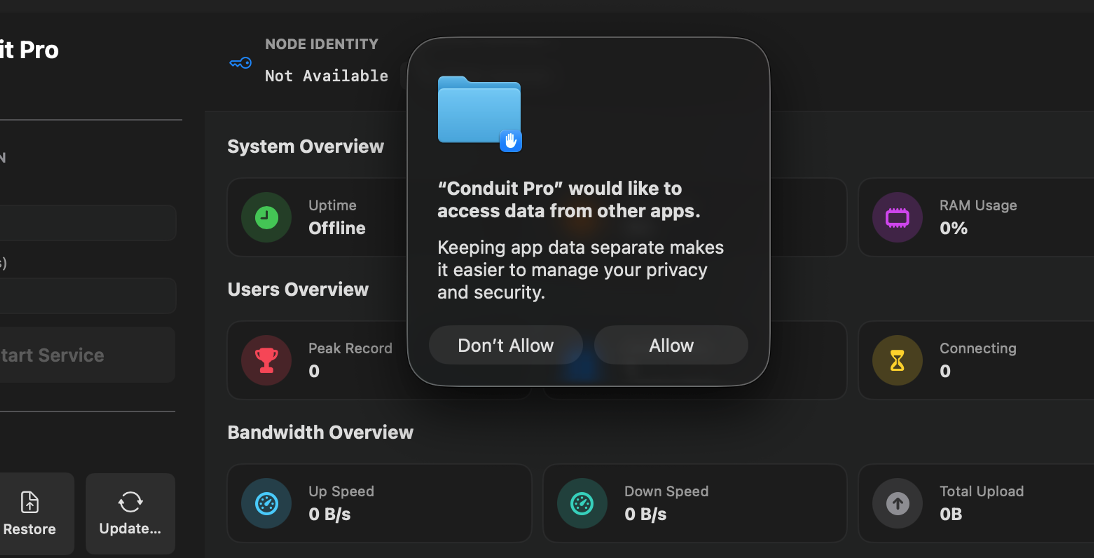Click the grey Total Upload arrow icon
Viewport: 1094px width, 558px height.
pos(897,503)
